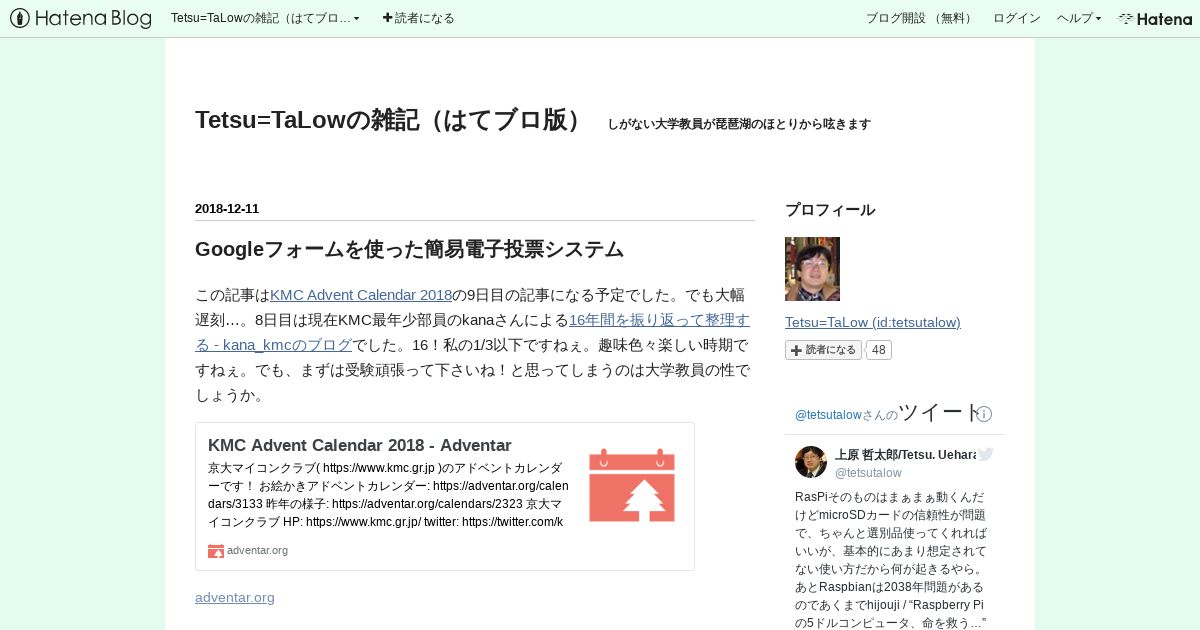Click the profile photo in プロフィール section

(x=812, y=269)
